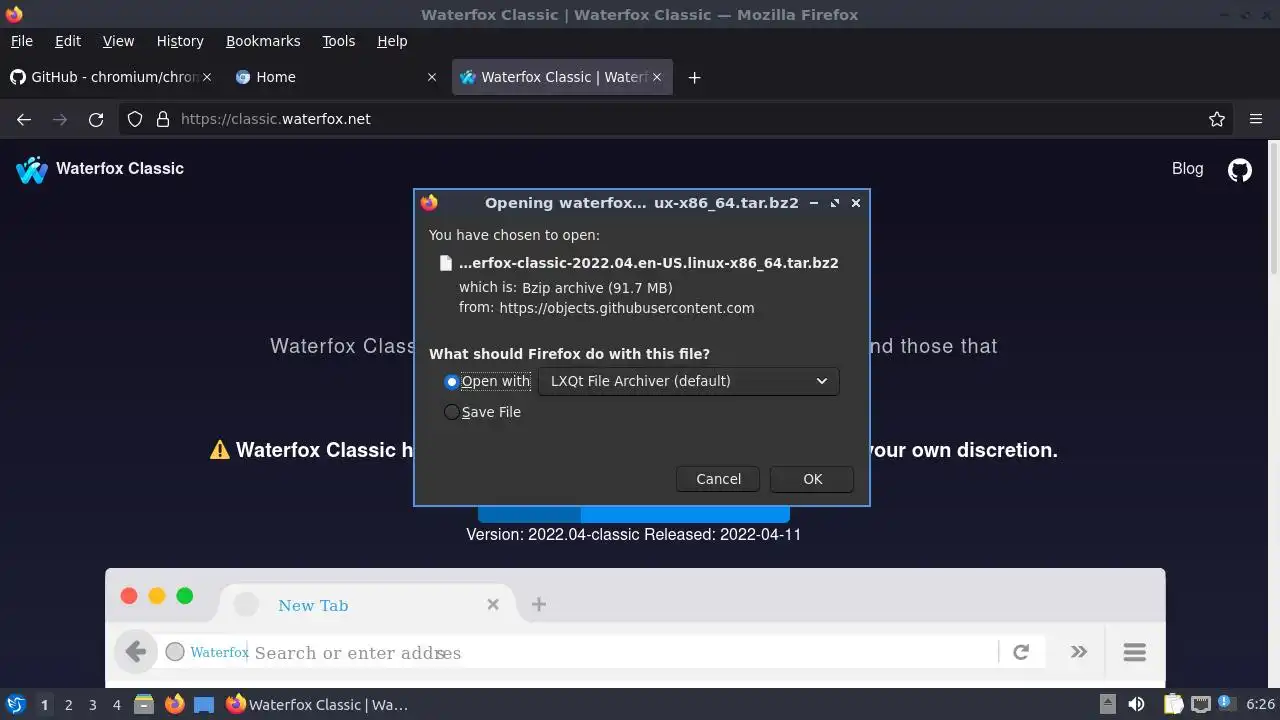Switch to virtual desktop 2
Viewport: 1280px width, 720px height.
(x=68, y=705)
